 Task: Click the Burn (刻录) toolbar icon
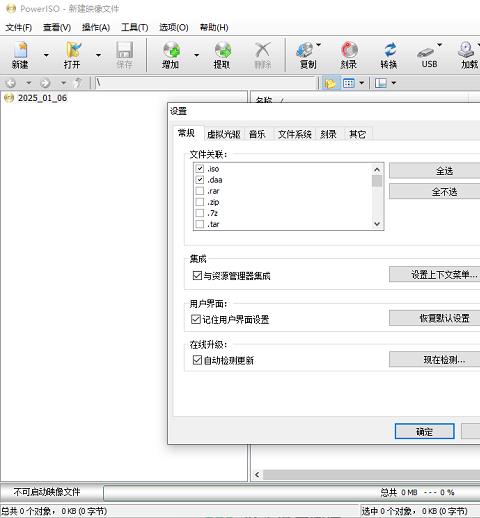tap(349, 55)
